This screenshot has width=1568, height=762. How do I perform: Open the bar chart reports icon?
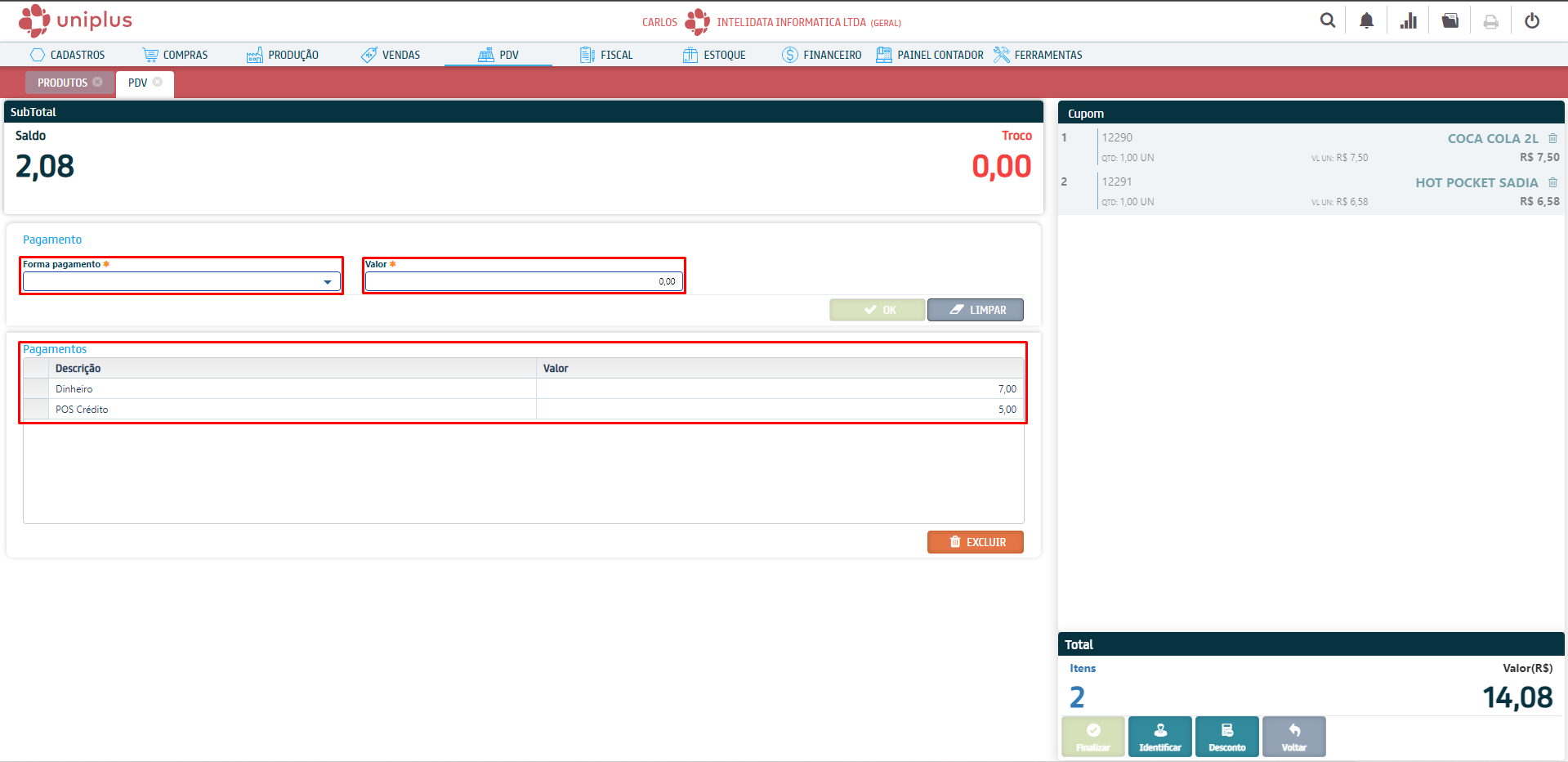click(x=1408, y=20)
